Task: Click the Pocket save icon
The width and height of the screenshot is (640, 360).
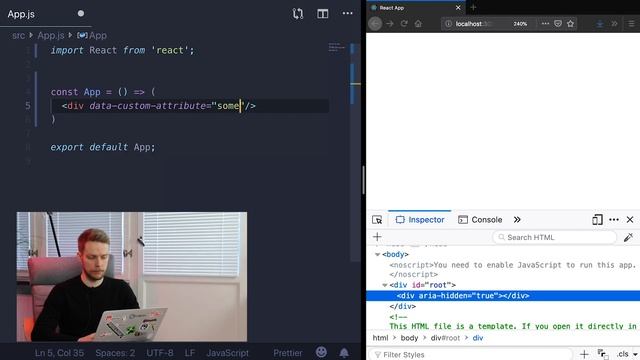Action: coord(558,24)
